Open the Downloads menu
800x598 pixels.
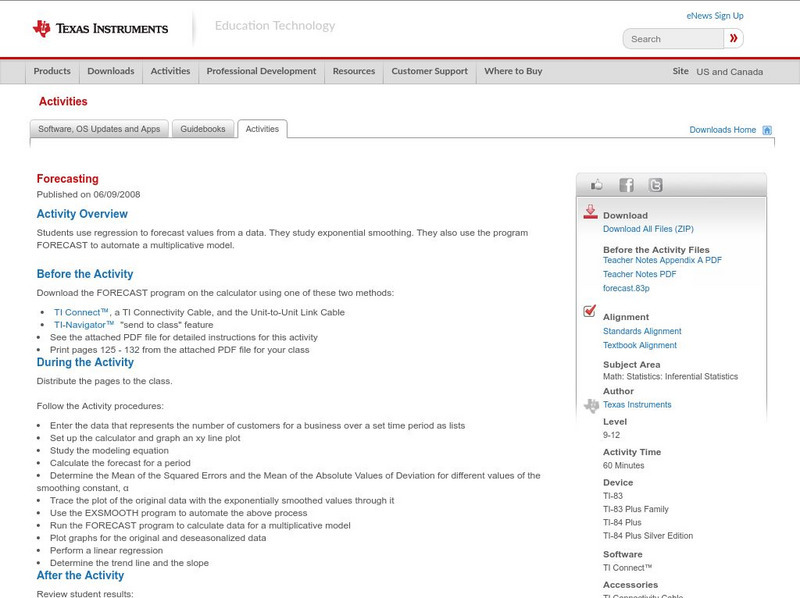point(111,71)
